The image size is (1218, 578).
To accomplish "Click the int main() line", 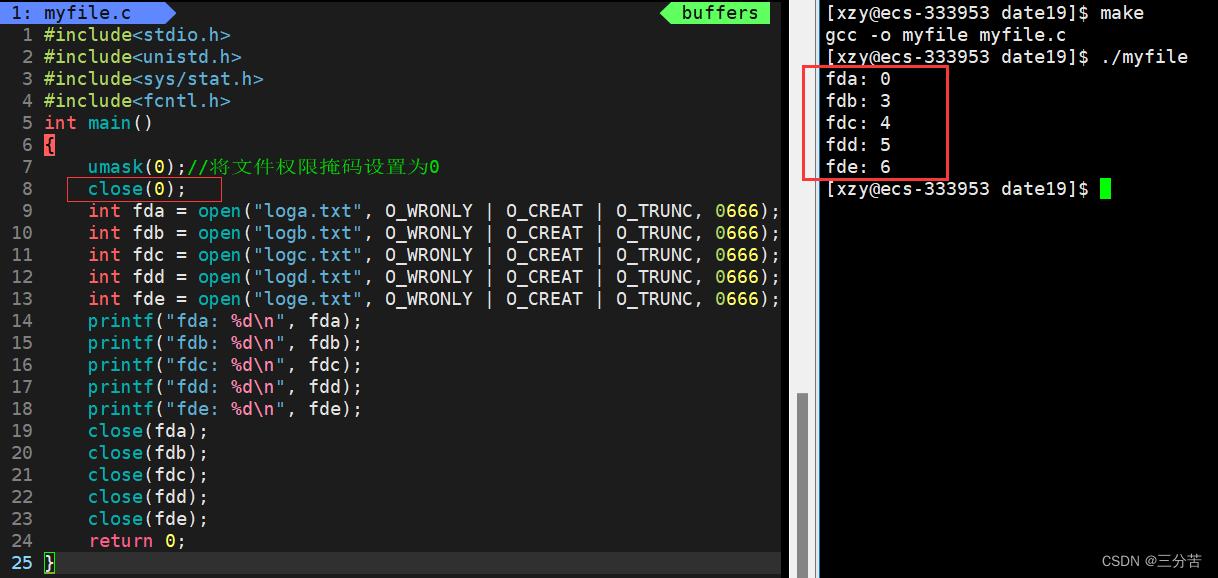I will click(98, 123).
